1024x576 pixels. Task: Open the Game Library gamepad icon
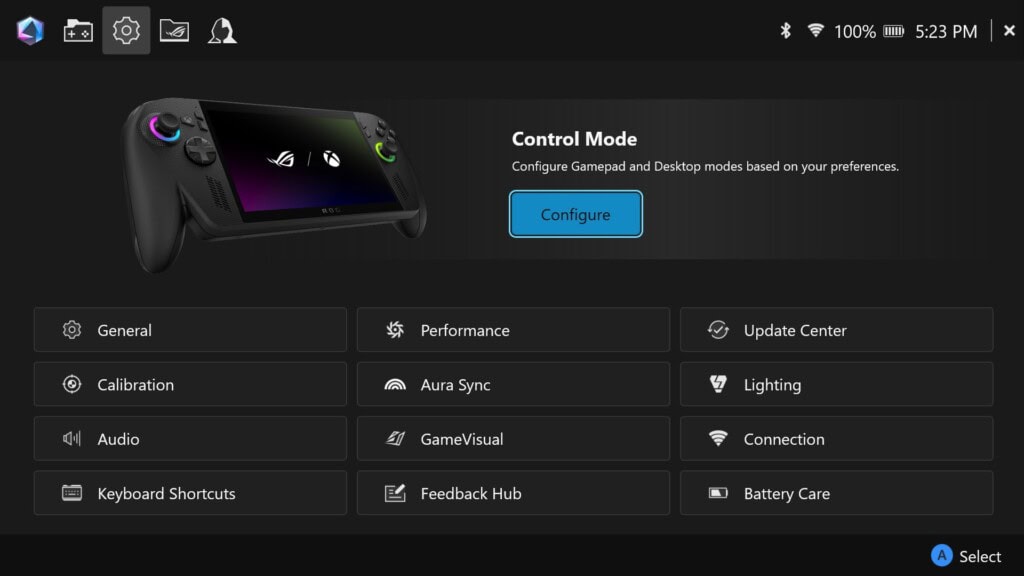click(78, 31)
